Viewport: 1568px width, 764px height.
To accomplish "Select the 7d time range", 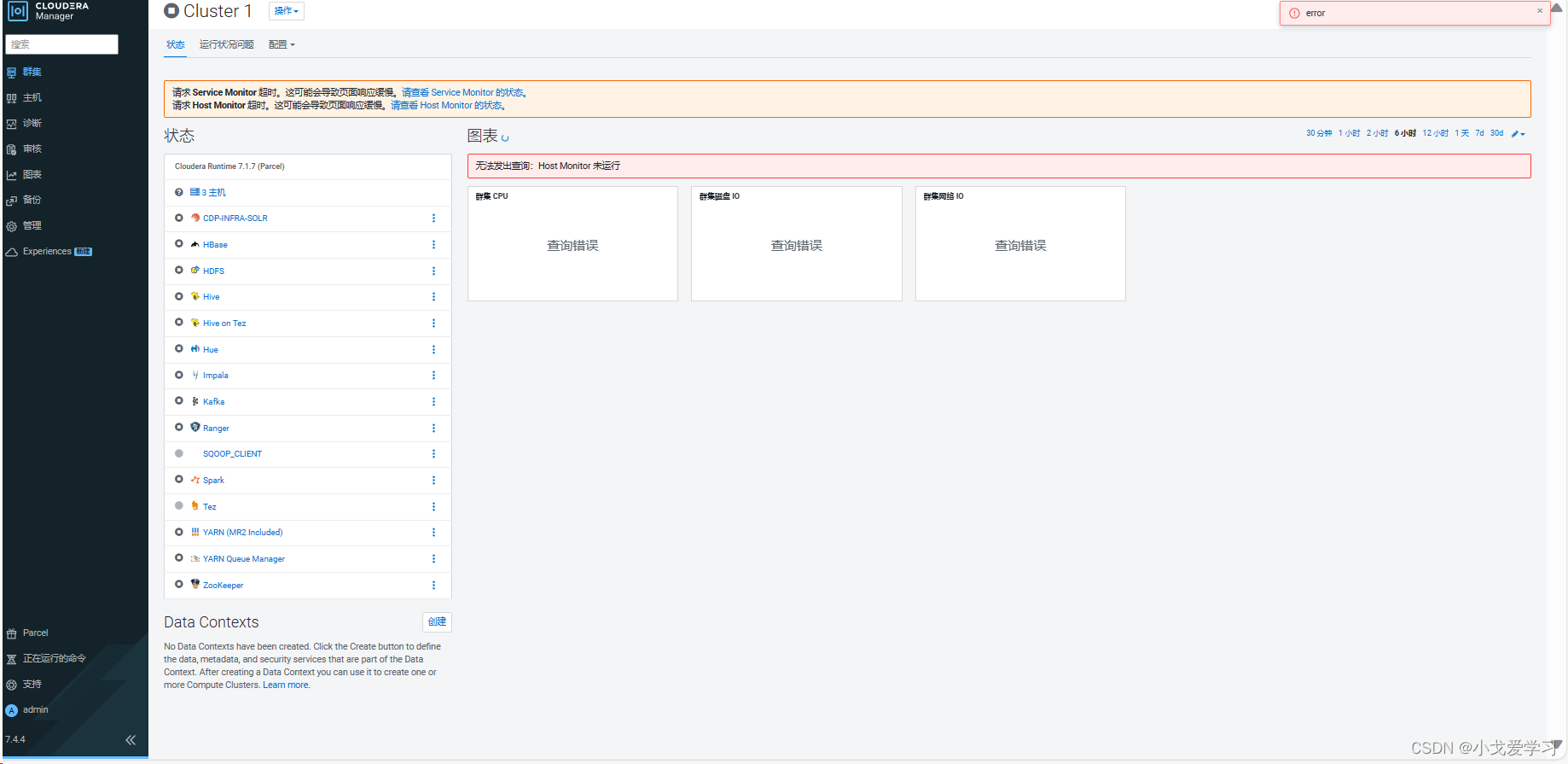I will (1480, 133).
